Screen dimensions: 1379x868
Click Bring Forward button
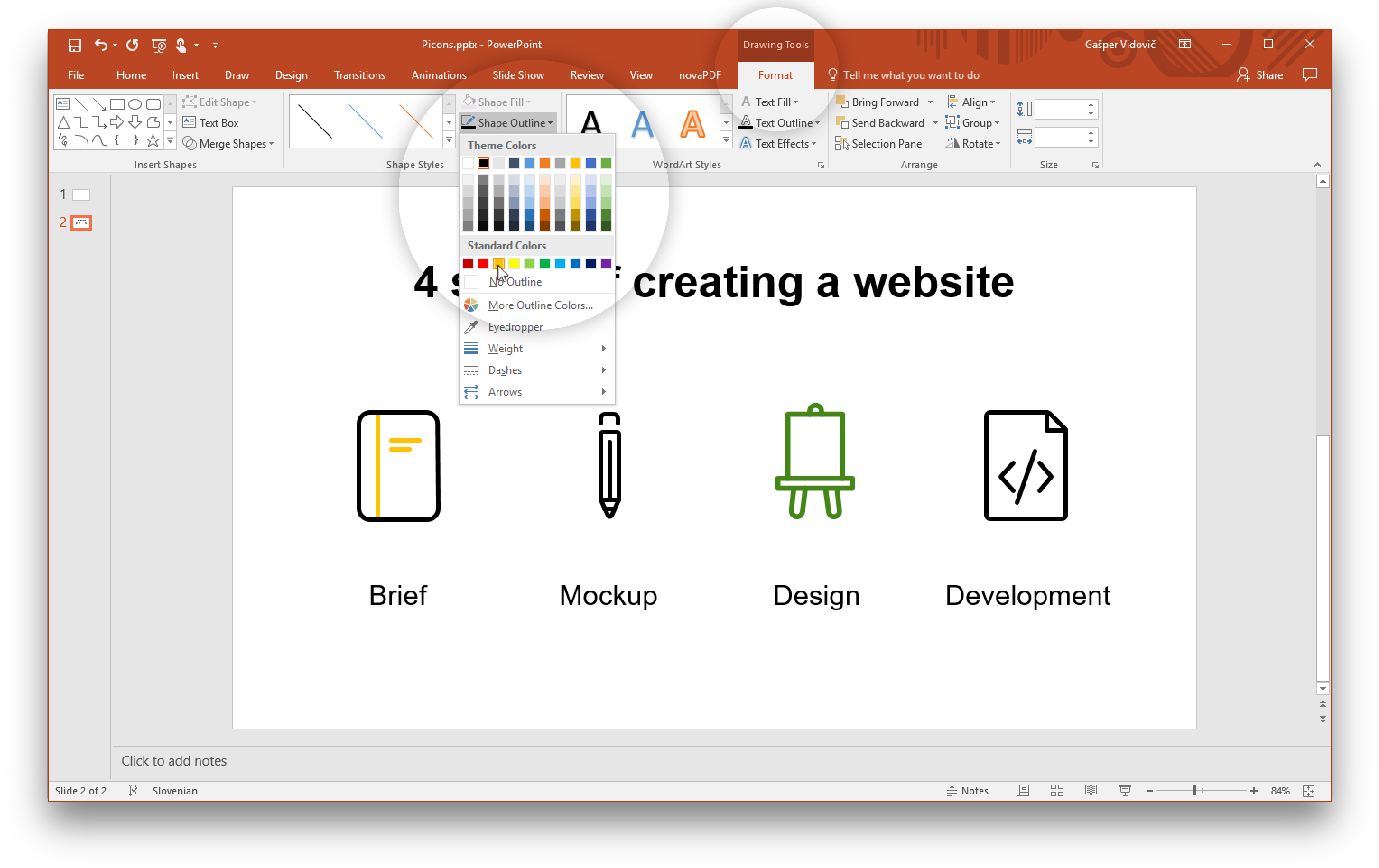[x=878, y=102]
